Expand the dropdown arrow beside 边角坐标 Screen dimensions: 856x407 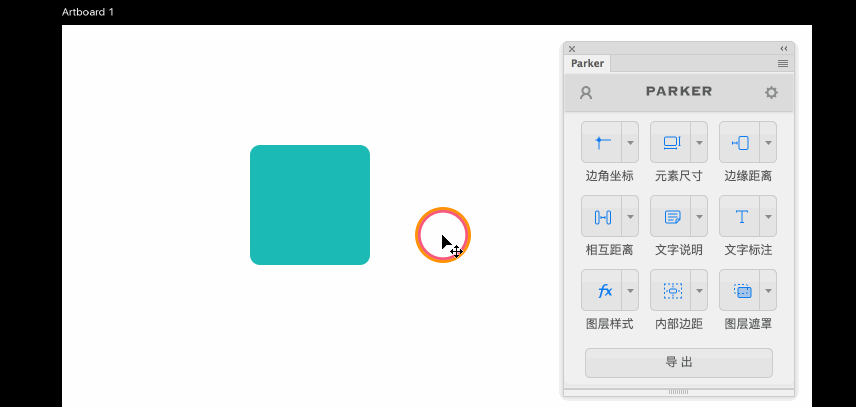tap(630, 142)
